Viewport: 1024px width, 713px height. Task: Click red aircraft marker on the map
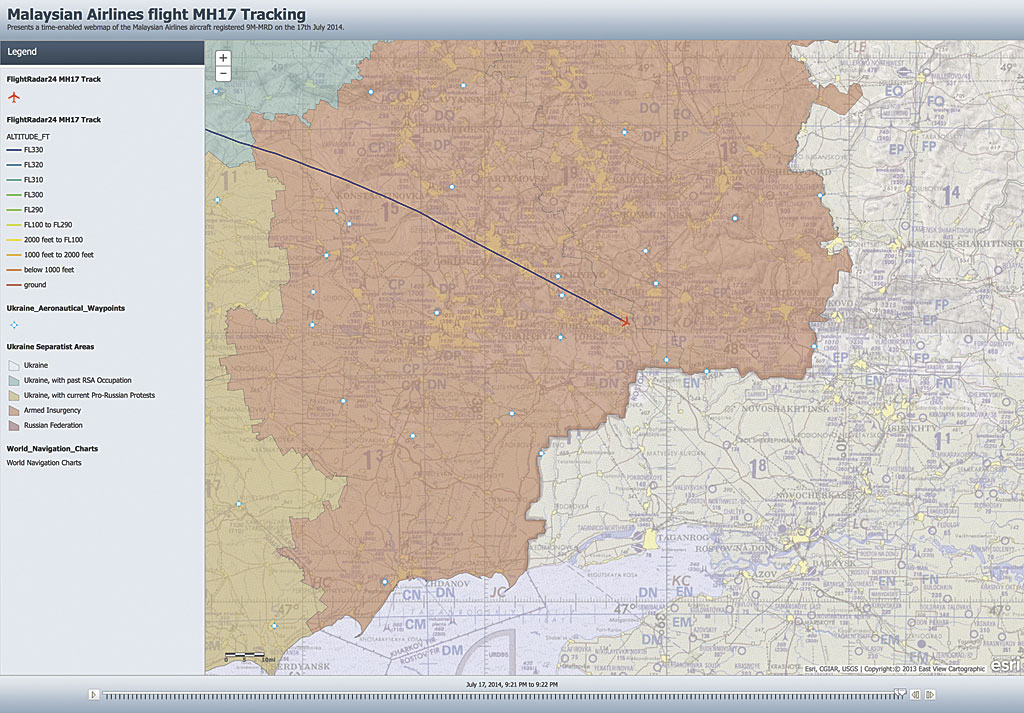pos(625,321)
